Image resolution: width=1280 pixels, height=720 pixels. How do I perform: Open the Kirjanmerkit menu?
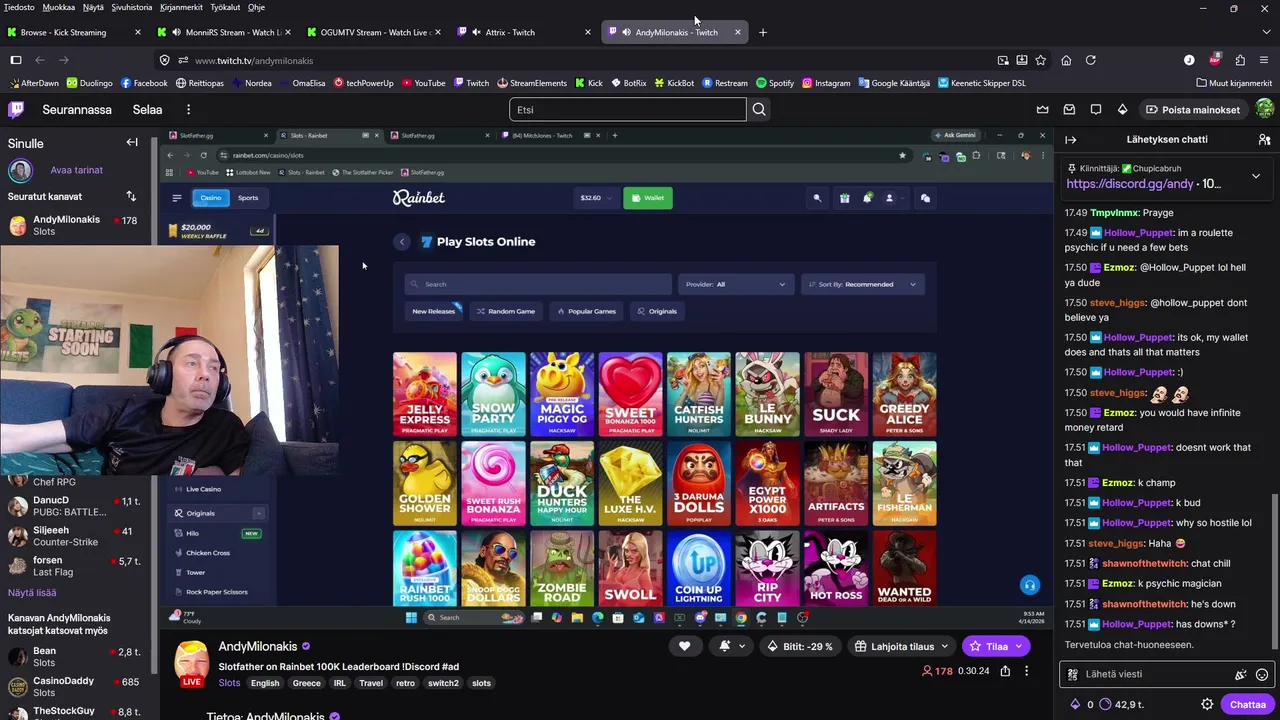[181, 7]
